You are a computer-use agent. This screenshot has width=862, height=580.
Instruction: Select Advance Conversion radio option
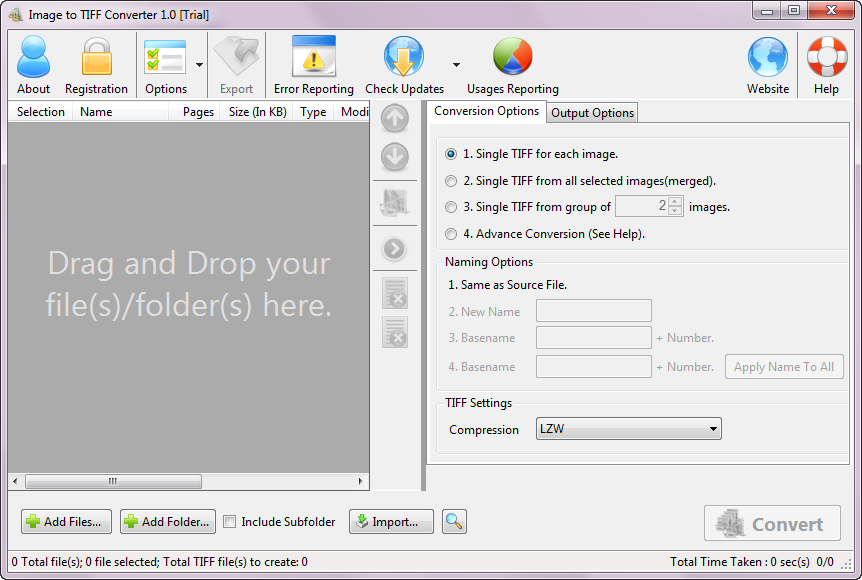pos(451,234)
